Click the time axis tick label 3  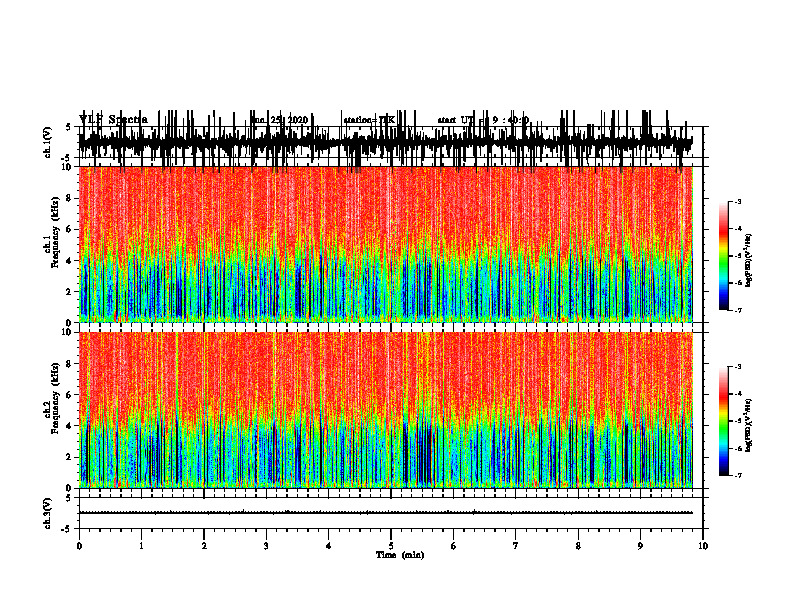266,546
